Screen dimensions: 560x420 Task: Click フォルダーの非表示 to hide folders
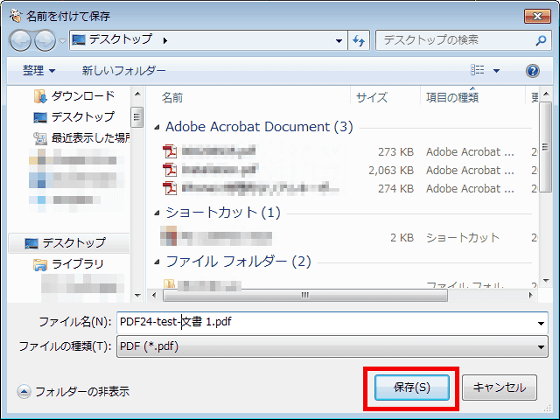(74, 392)
